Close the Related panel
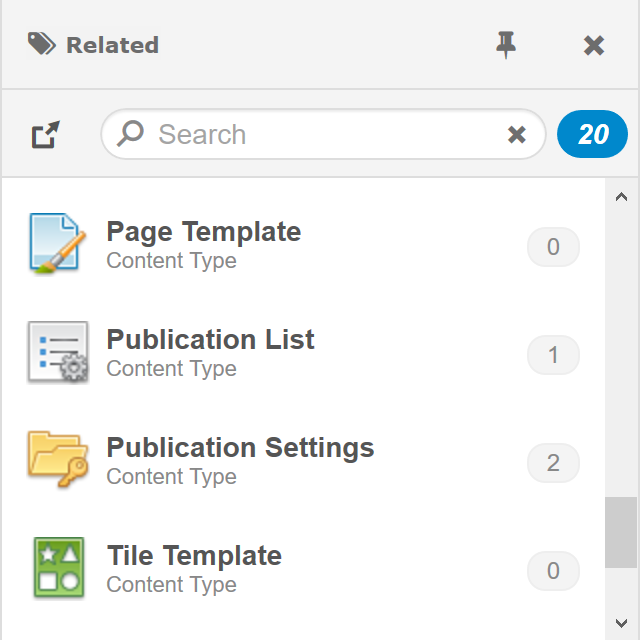Screen dimensions: 640x640 click(x=594, y=45)
